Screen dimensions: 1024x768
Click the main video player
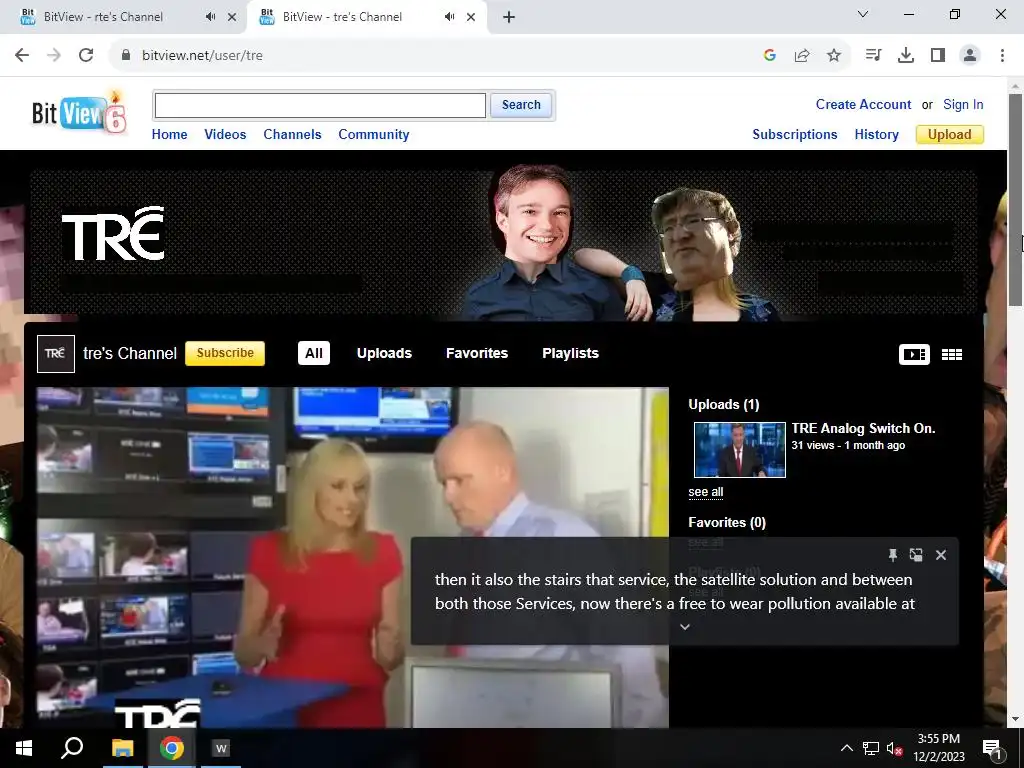[x=353, y=557]
